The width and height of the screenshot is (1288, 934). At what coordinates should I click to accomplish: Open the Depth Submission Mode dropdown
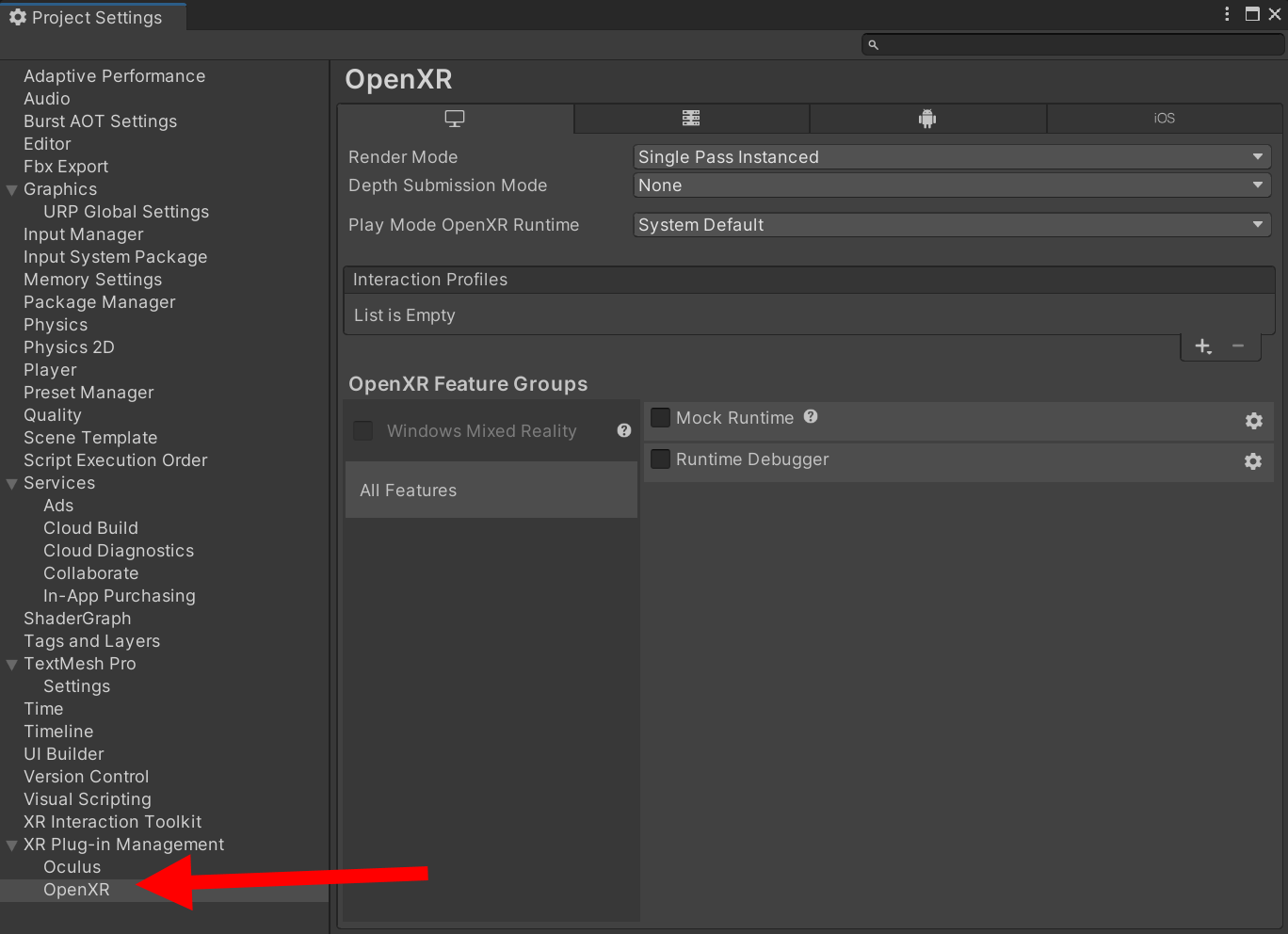coord(952,185)
